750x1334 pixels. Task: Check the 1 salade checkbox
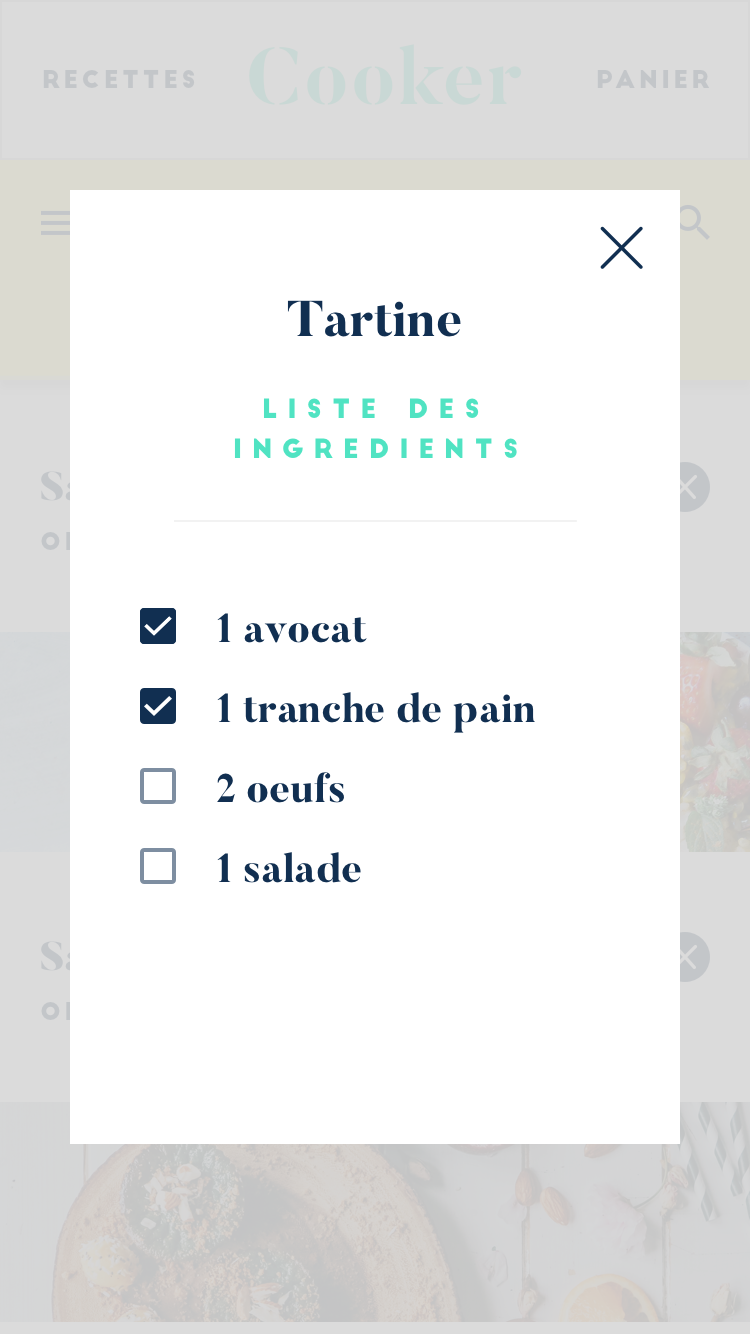pyautogui.click(x=158, y=867)
